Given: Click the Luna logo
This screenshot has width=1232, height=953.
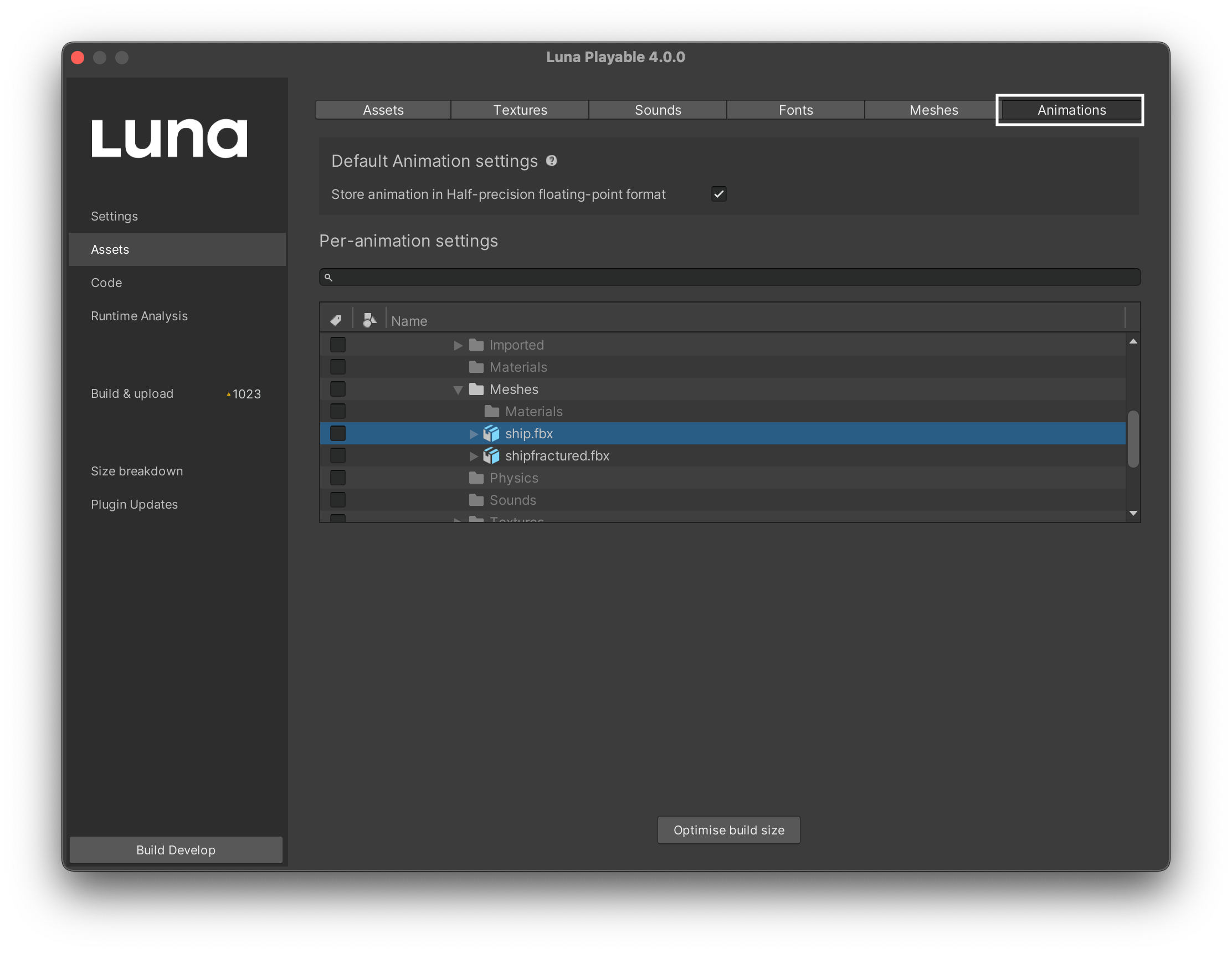Looking at the screenshot, I should [169, 138].
